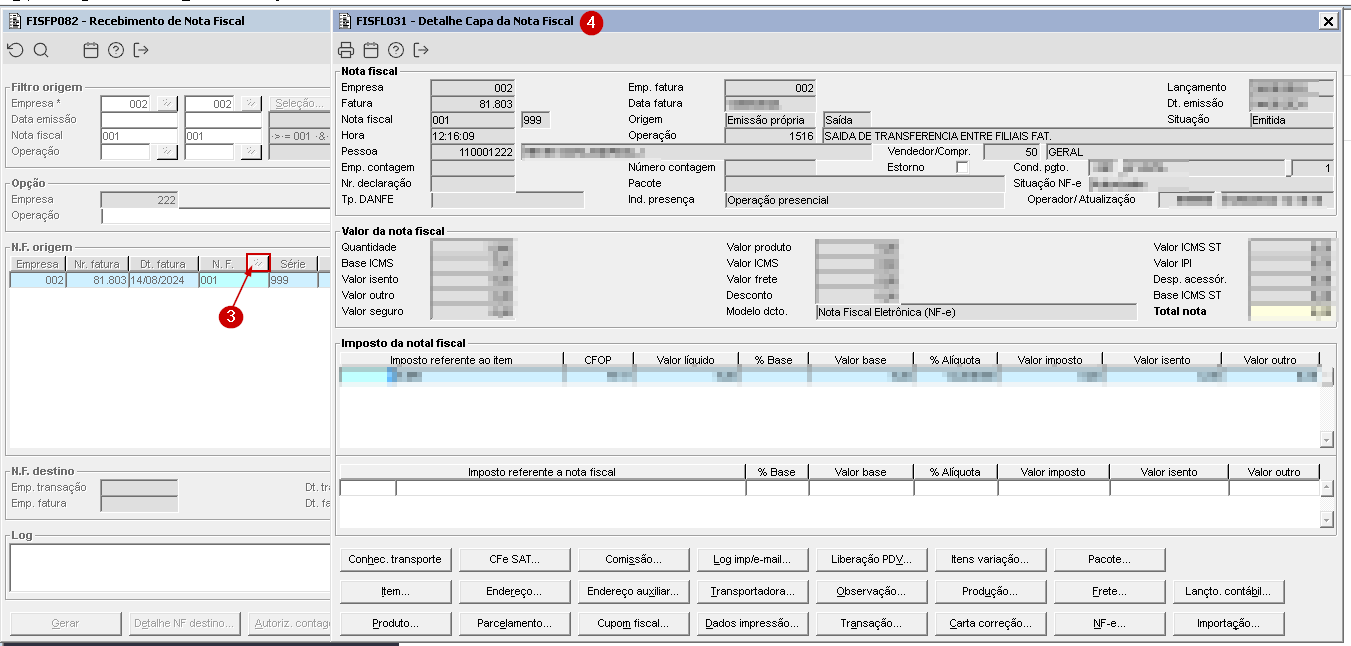Viewport: 1351px width, 646px height.
Task: Open Transportadora... details
Action: [752, 591]
